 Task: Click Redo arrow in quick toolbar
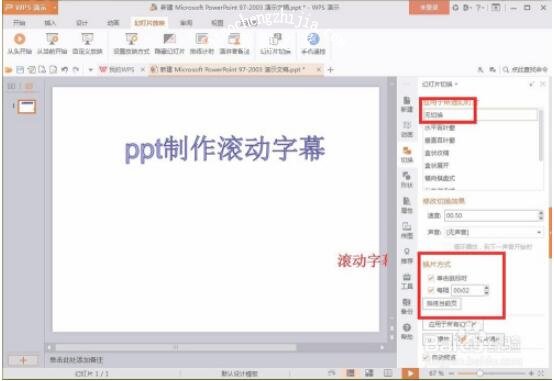[x=76, y=70]
